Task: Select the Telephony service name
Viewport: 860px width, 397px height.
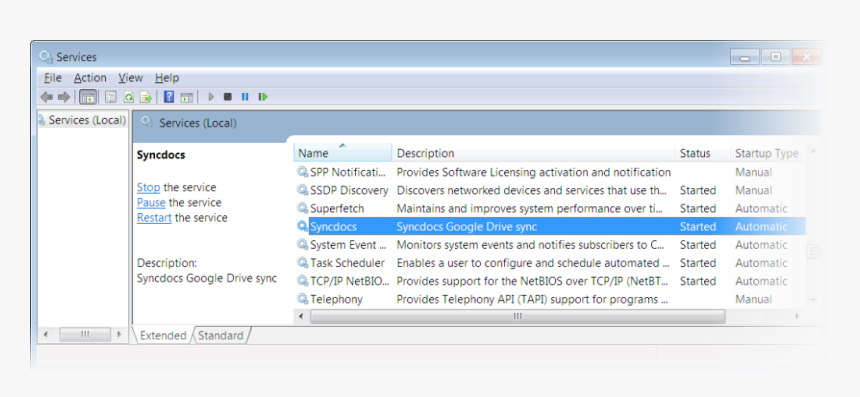Action: (336, 299)
